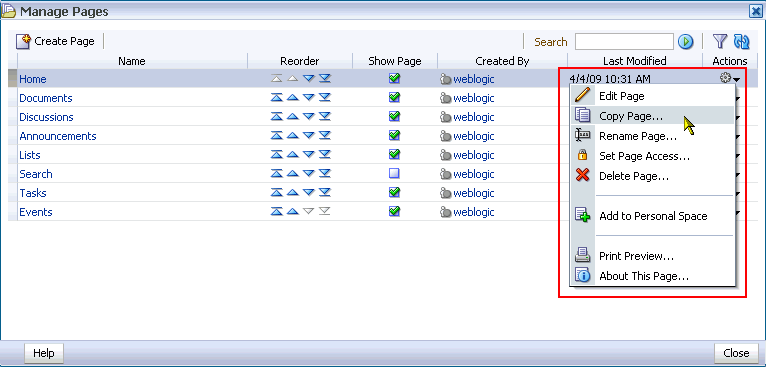Sort by Last Modified column header

click(635, 61)
